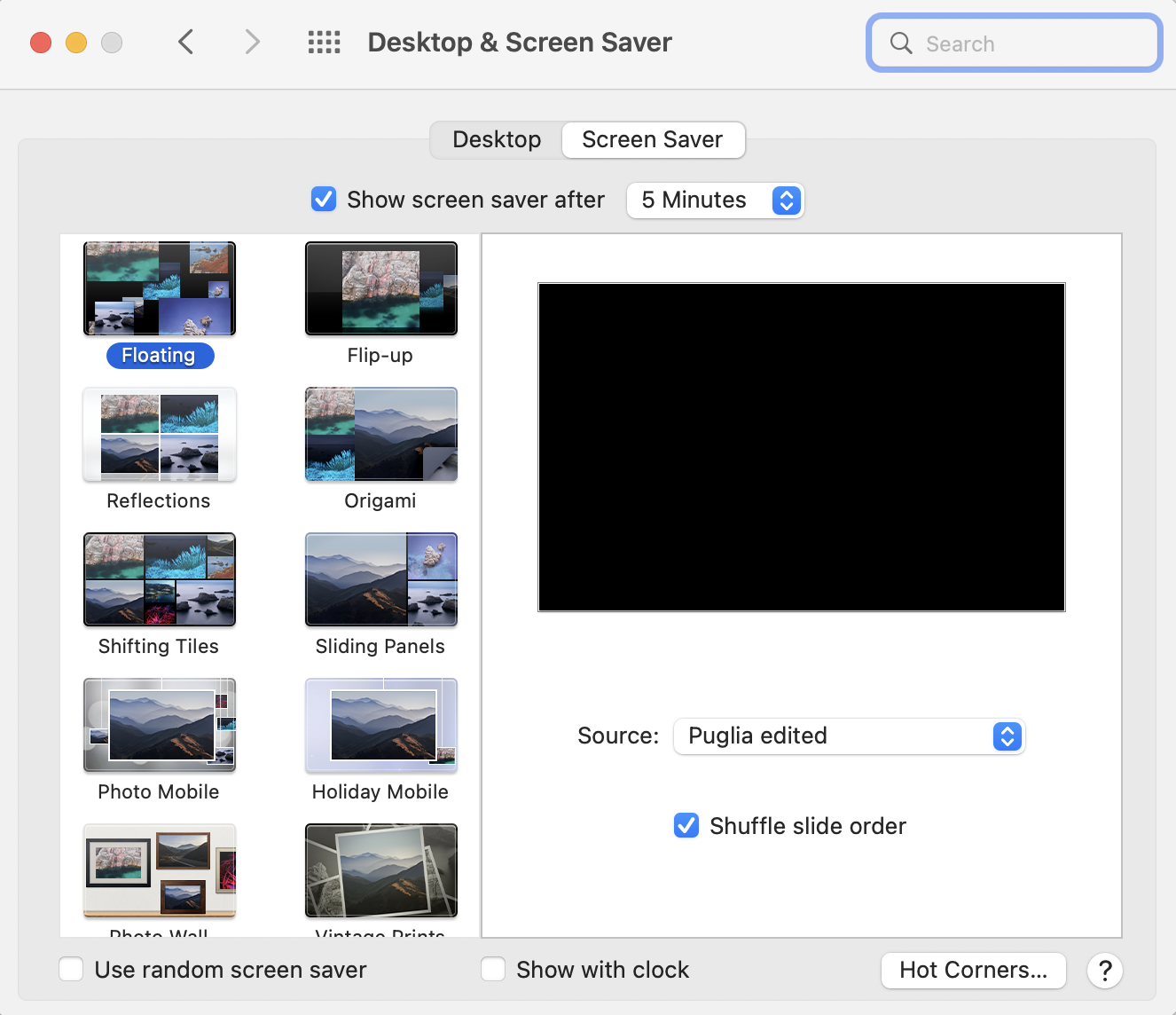This screenshot has width=1176, height=1015.
Task: Choose the Vintage Prints screen saver thumbnail
Action: point(381,870)
